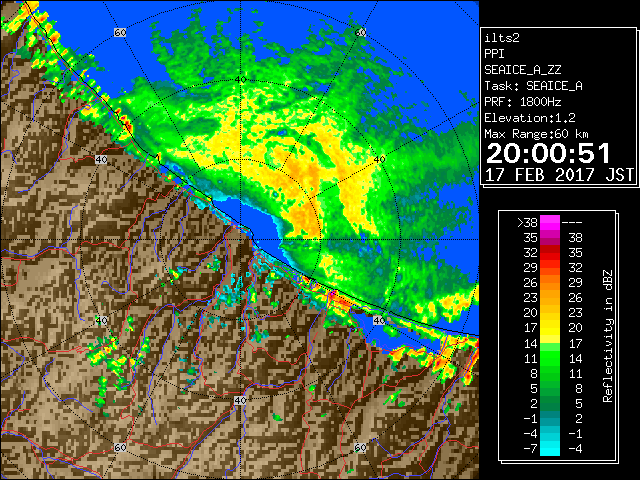Click the Max Range:60 km line
The image size is (640, 480).
point(537,134)
